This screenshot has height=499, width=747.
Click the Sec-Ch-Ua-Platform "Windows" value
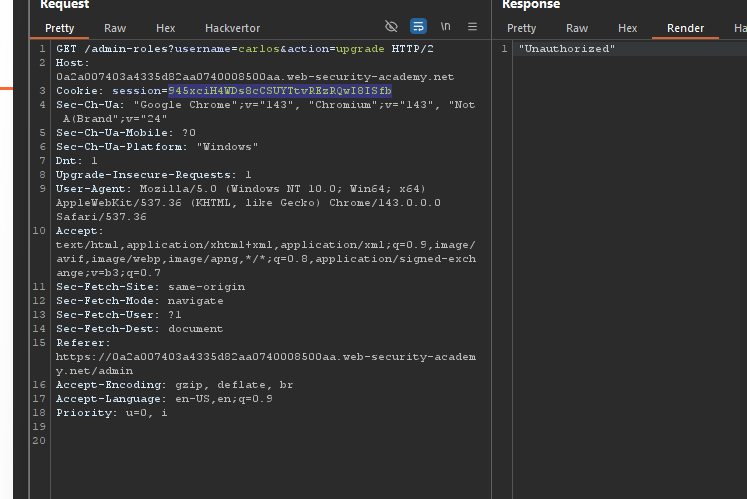point(227,147)
